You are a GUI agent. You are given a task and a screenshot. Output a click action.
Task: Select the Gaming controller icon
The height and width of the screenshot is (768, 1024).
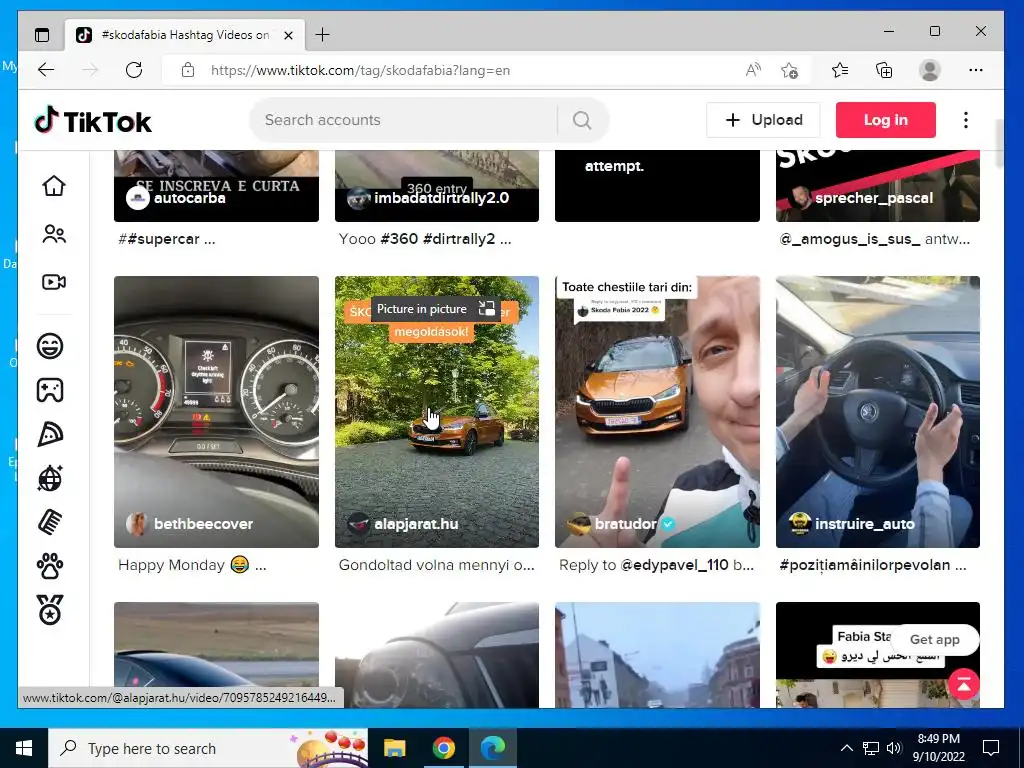50,390
